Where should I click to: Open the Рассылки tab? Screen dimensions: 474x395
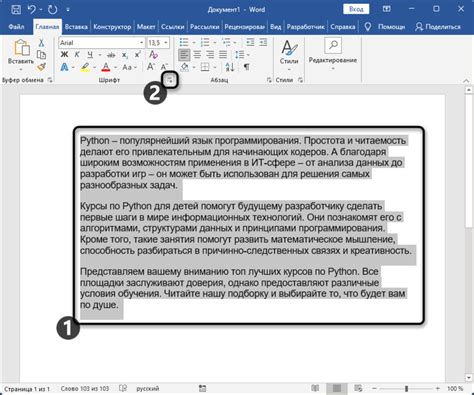pos(204,27)
